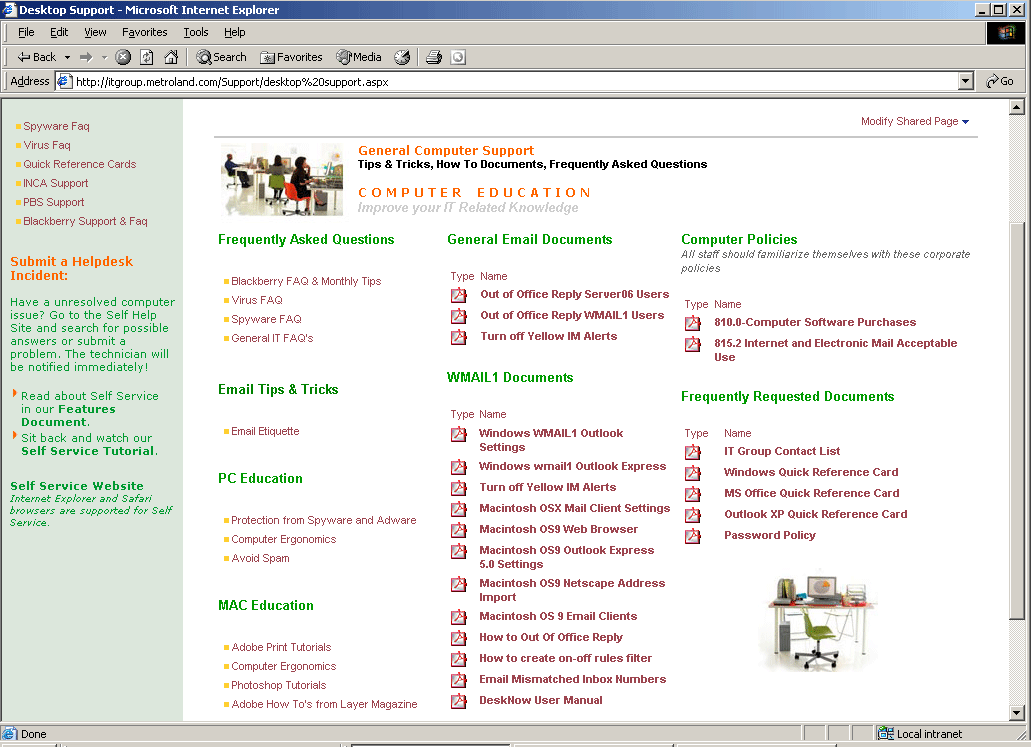Image resolution: width=1031 pixels, height=747 pixels.
Task: Open the Tools menu
Action: click(x=195, y=32)
